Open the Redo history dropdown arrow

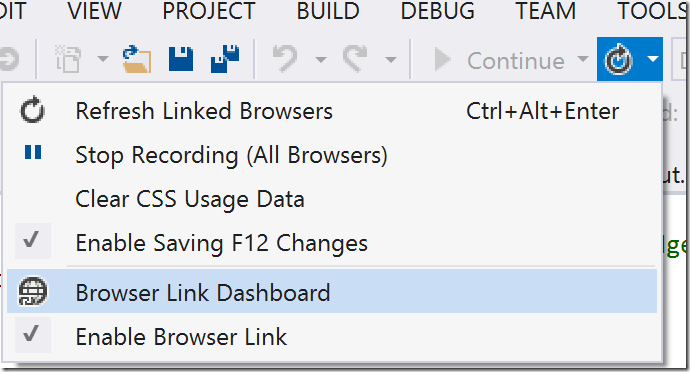(x=391, y=59)
